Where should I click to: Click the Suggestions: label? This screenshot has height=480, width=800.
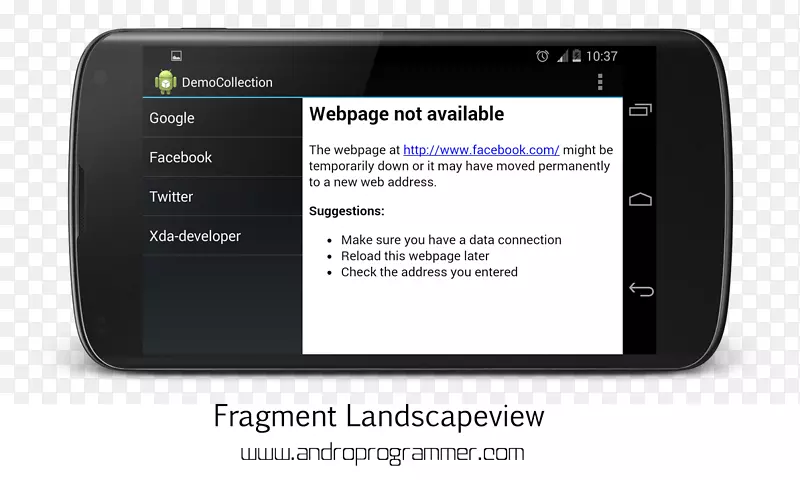(x=346, y=211)
